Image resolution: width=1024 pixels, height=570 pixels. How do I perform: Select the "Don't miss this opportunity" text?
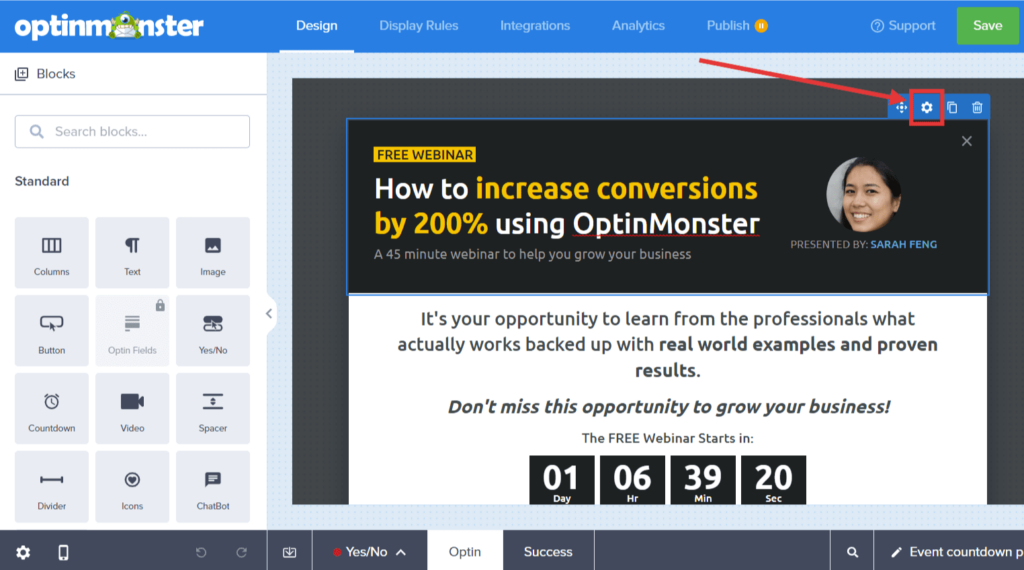(x=668, y=407)
